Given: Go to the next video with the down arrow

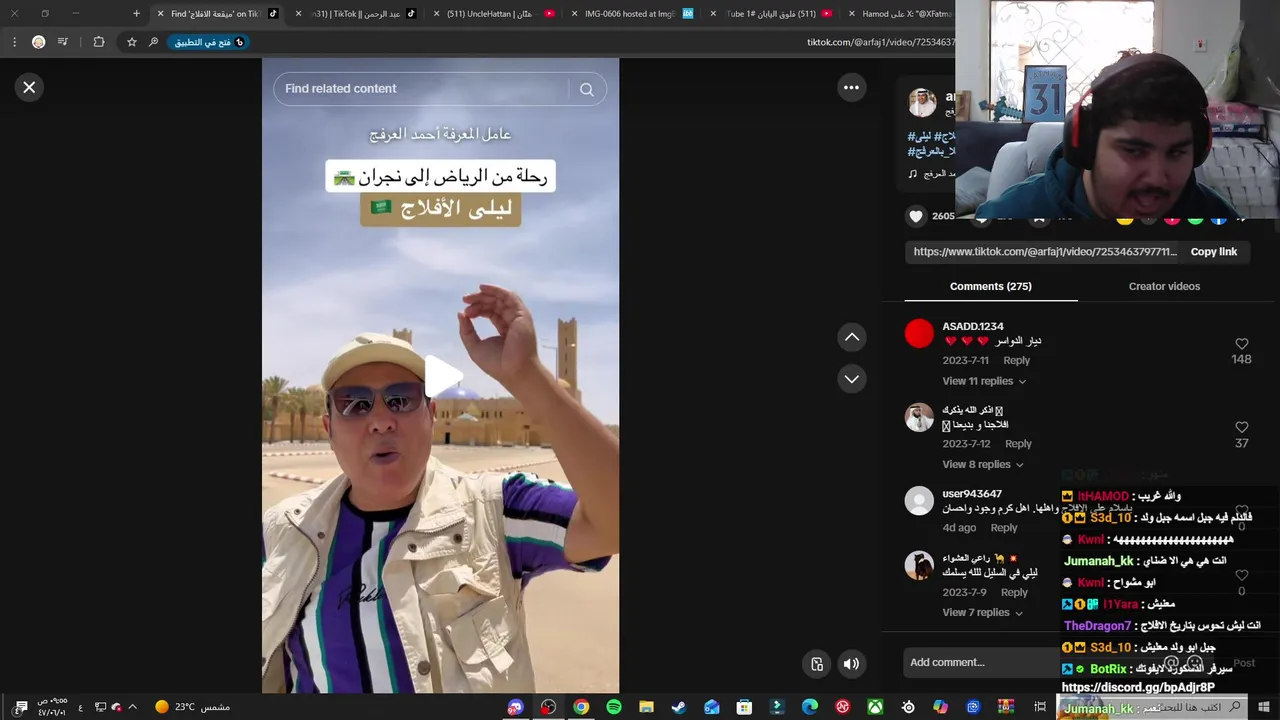Looking at the screenshot, I should pos(852,379).
